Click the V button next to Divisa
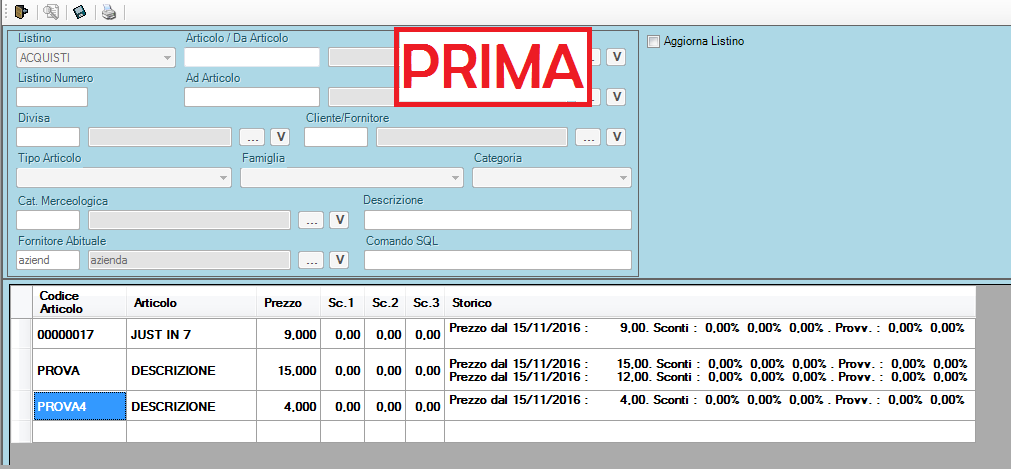The height and width of the screenshot is (469, 1011). 280,137
